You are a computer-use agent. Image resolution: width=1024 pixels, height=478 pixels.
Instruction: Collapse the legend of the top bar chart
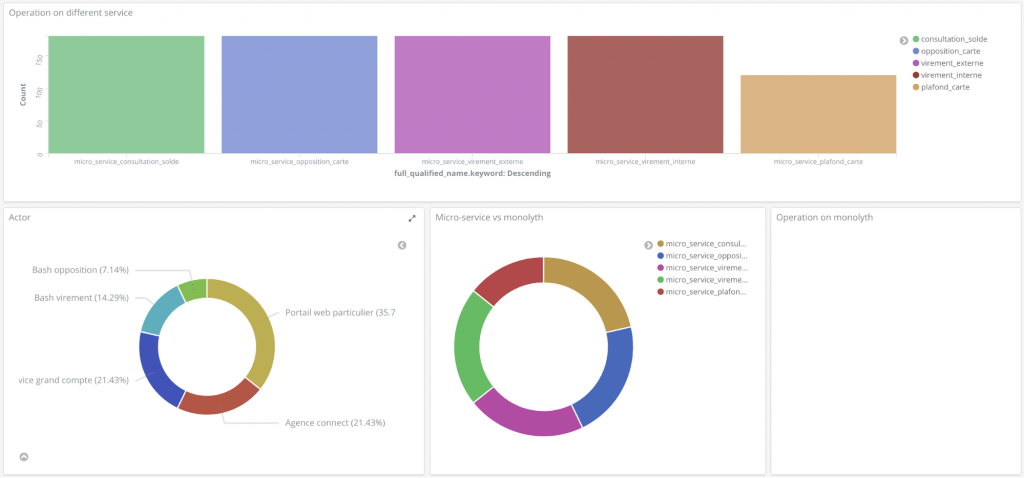click(x=903, y=40)
